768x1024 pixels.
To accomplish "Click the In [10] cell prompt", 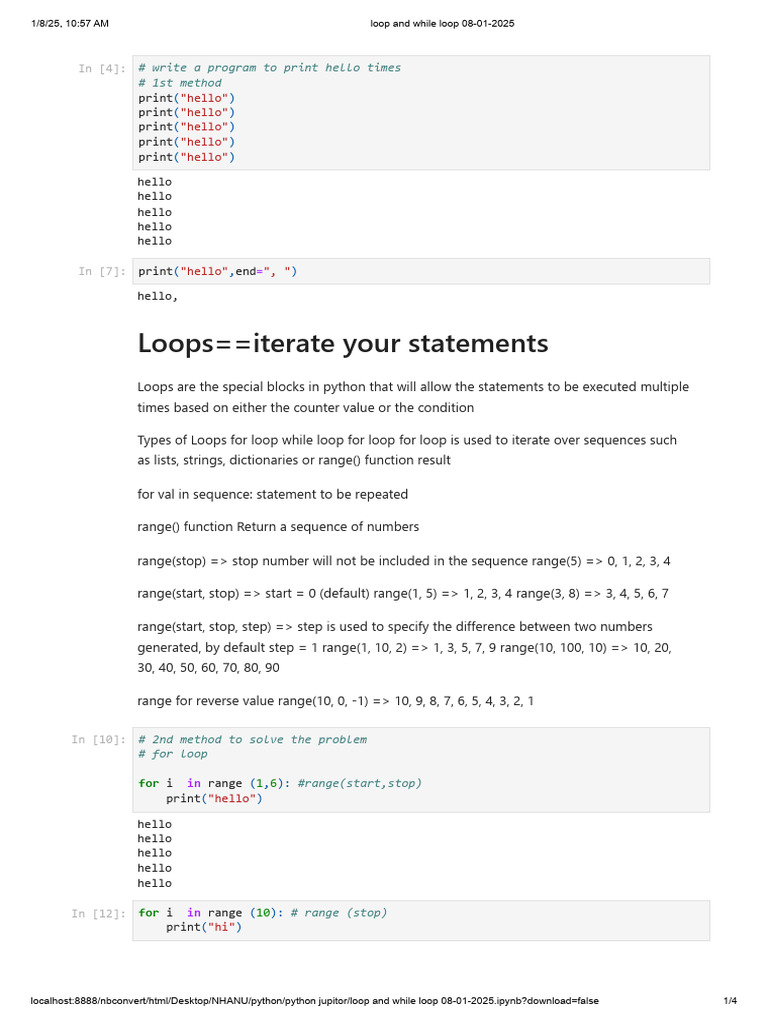I will 99,740.
